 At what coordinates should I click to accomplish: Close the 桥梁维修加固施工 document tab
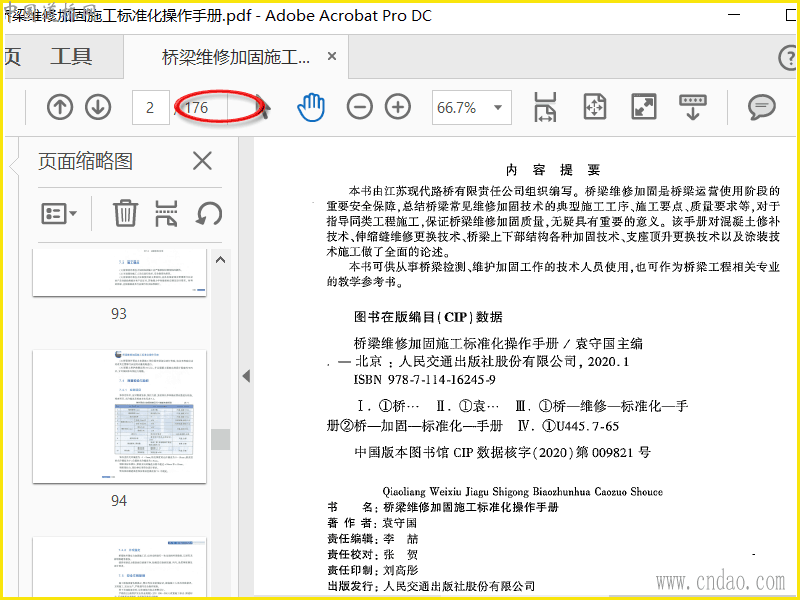(332, 56)
